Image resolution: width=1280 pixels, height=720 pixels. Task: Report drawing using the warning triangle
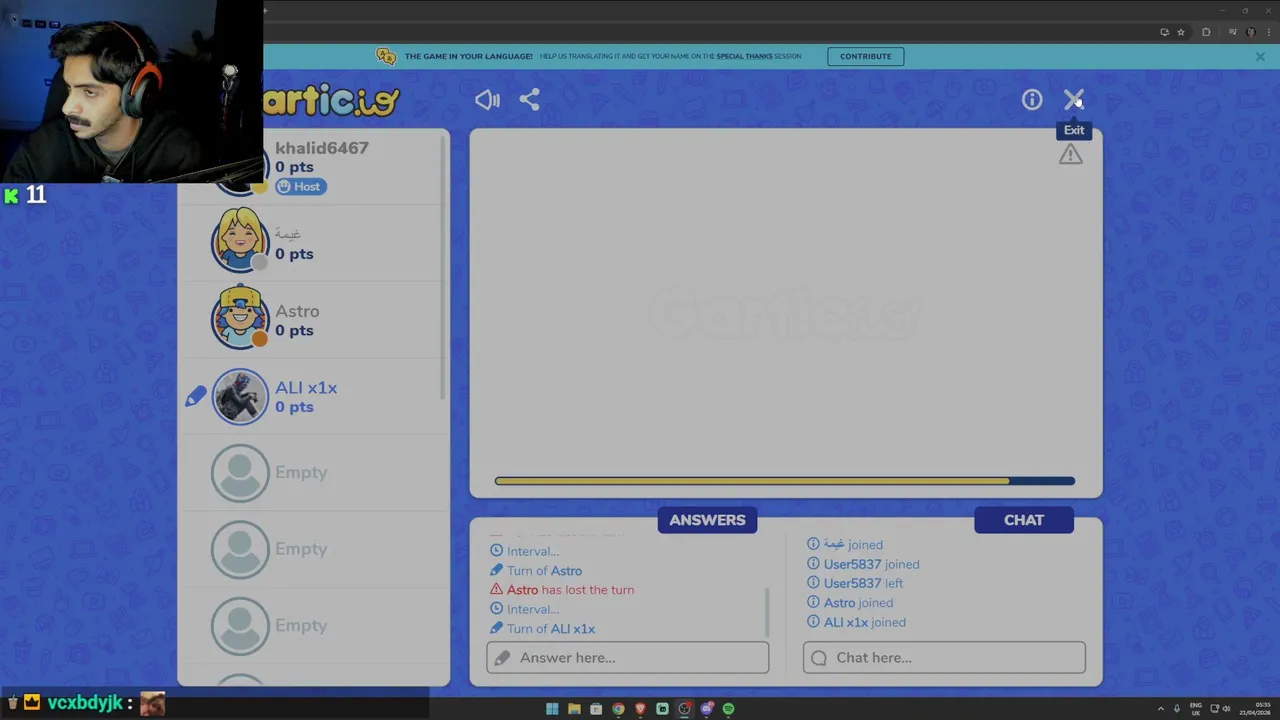click(1071, 154)
